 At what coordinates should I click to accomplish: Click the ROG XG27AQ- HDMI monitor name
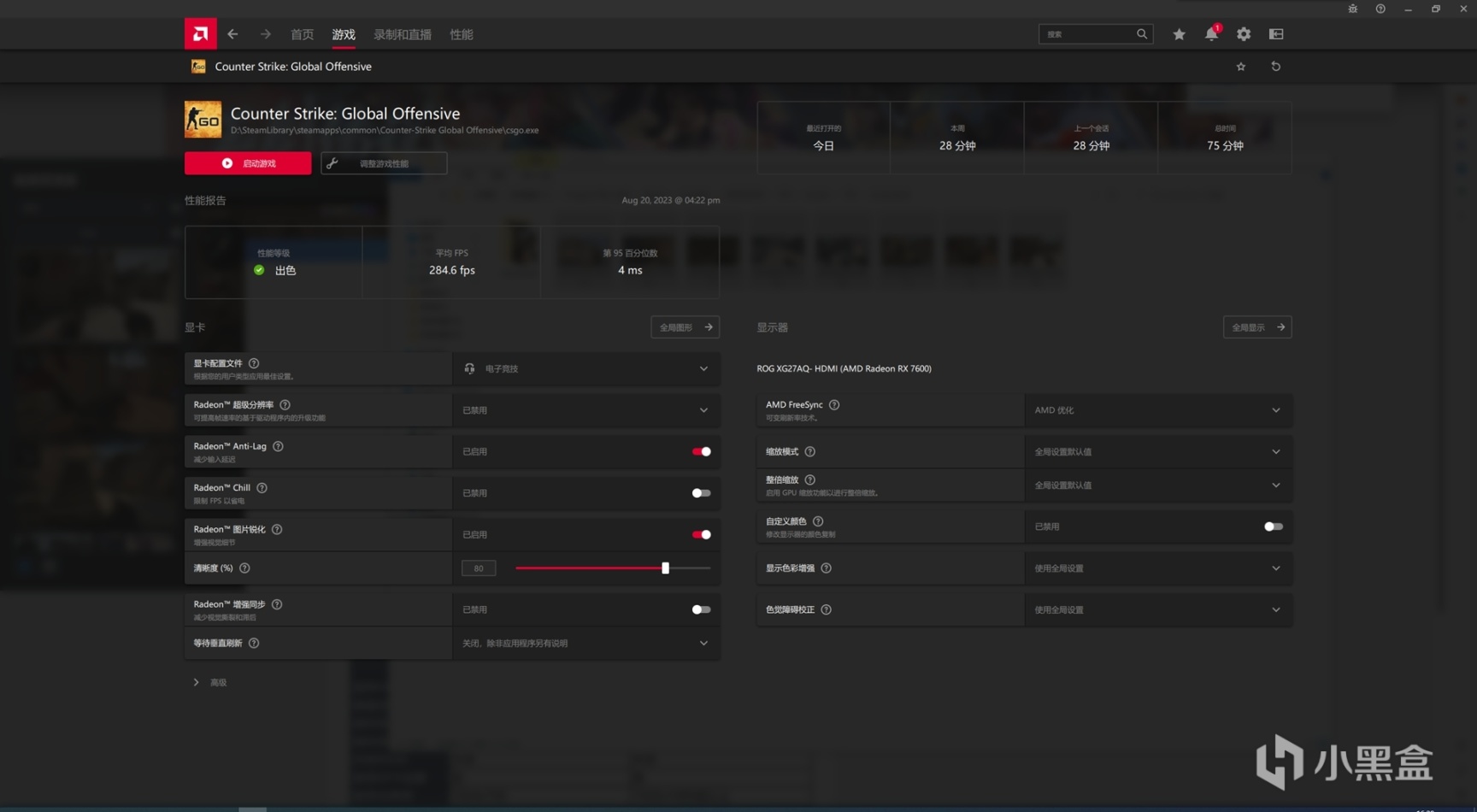(844, 368)
